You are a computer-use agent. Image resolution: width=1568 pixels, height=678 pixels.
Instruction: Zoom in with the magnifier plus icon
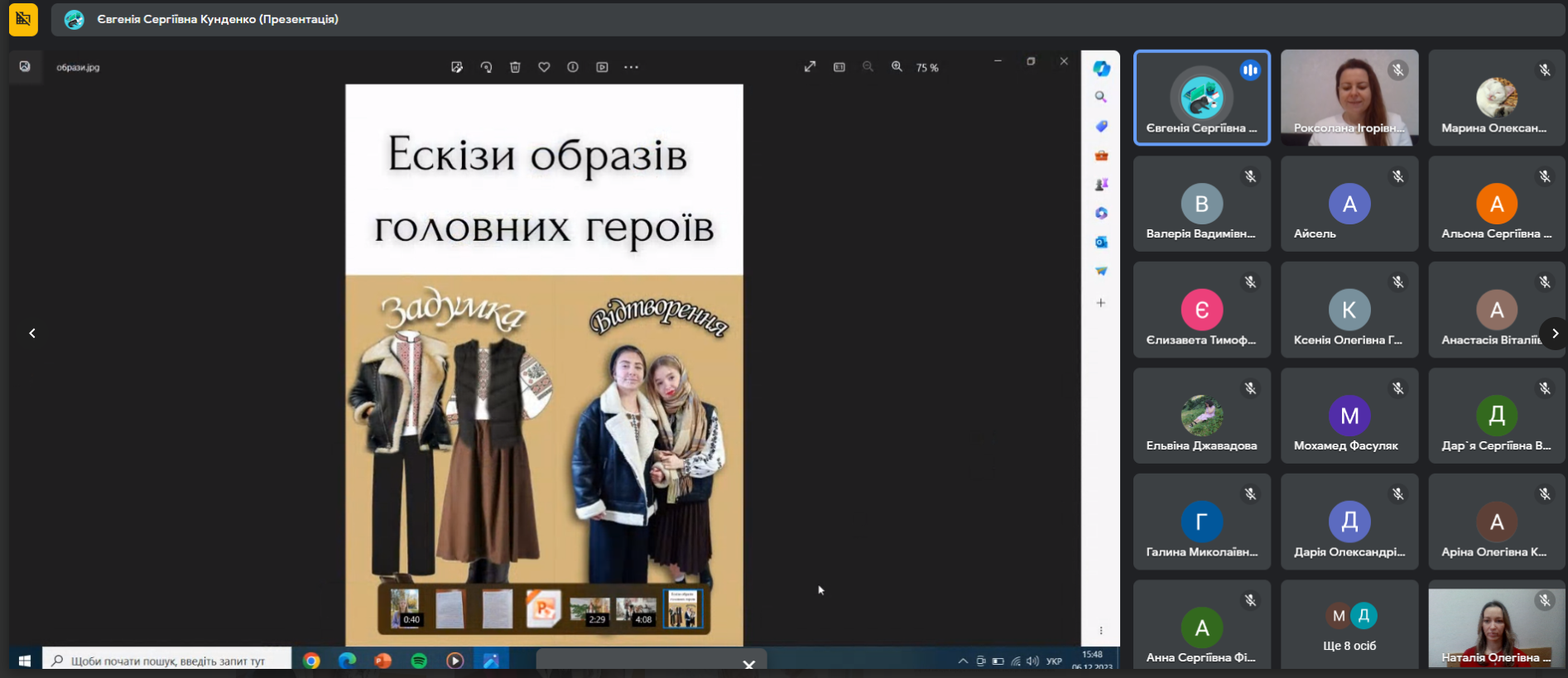pyautogui.click(x=897, y=67)
